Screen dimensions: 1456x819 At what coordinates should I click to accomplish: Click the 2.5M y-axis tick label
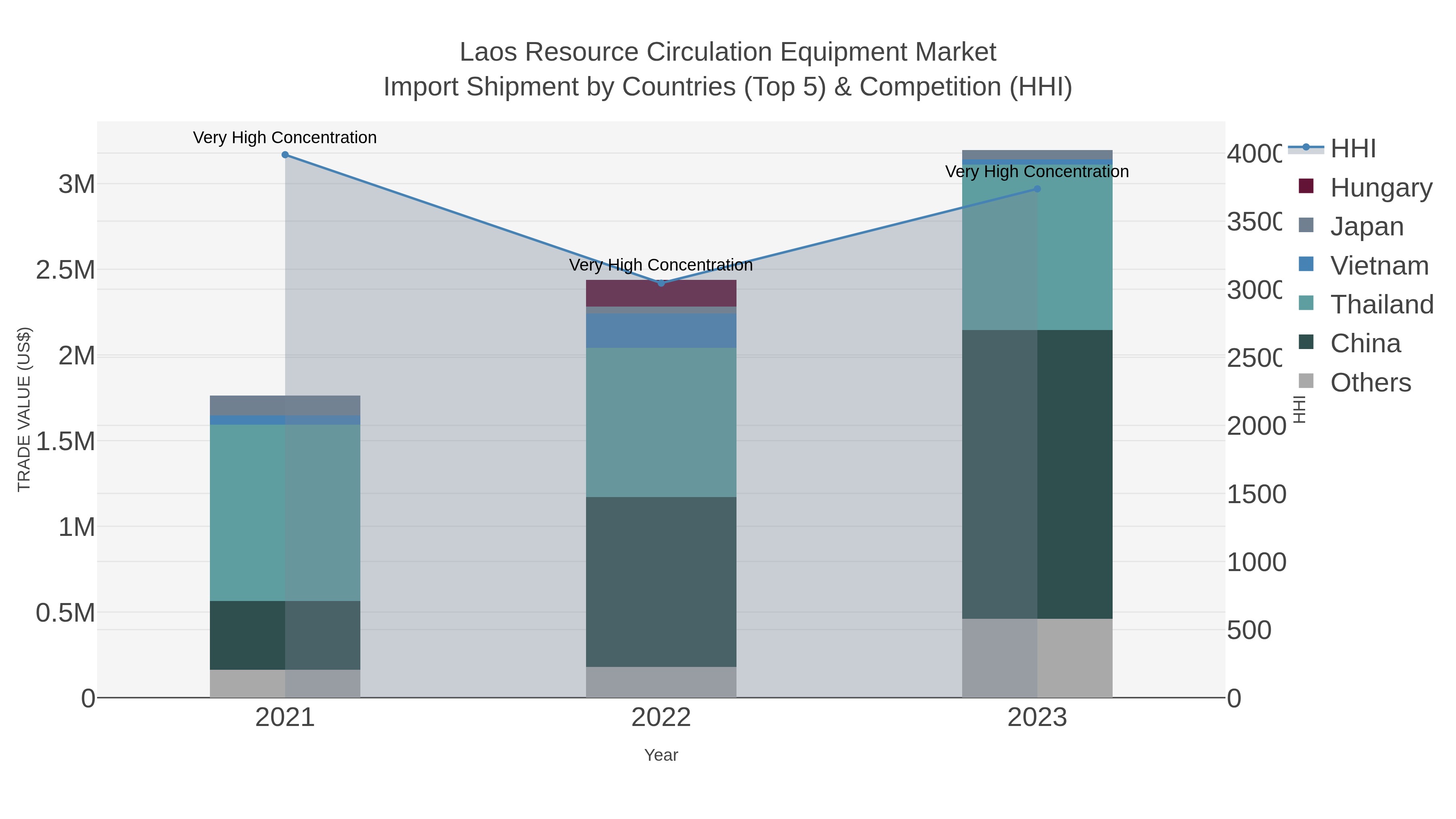tap(66, 270)
